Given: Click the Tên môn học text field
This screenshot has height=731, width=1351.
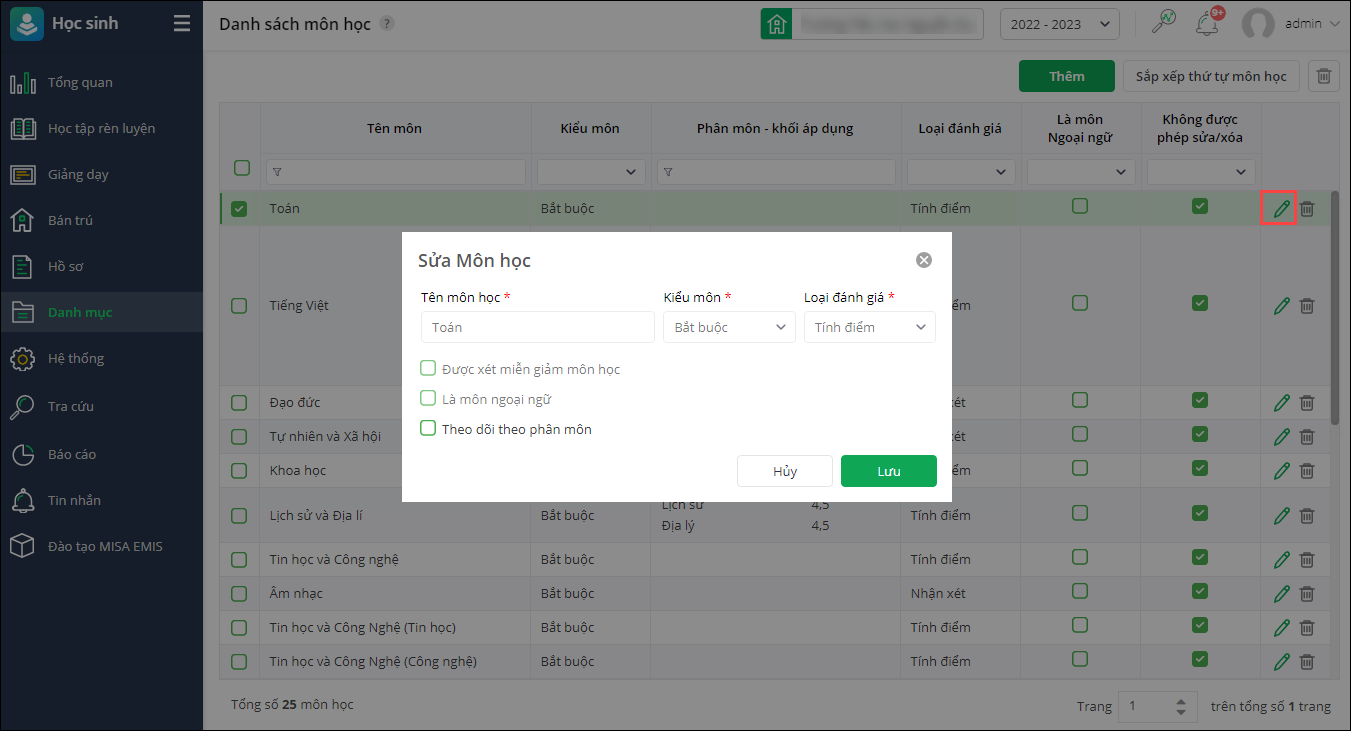Looking at the screenshot, I should 537,327.
